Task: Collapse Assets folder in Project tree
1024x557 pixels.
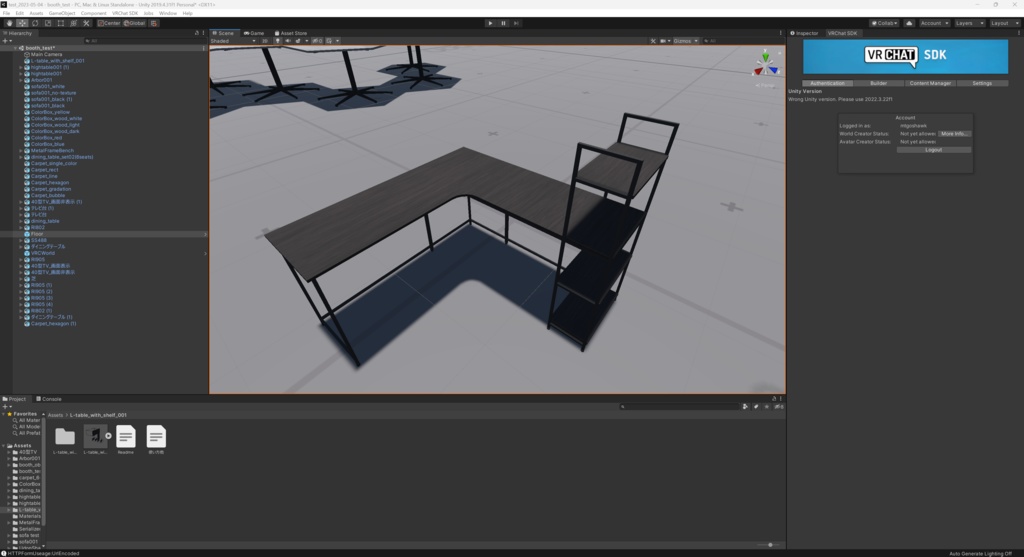Action: point(4,445)
